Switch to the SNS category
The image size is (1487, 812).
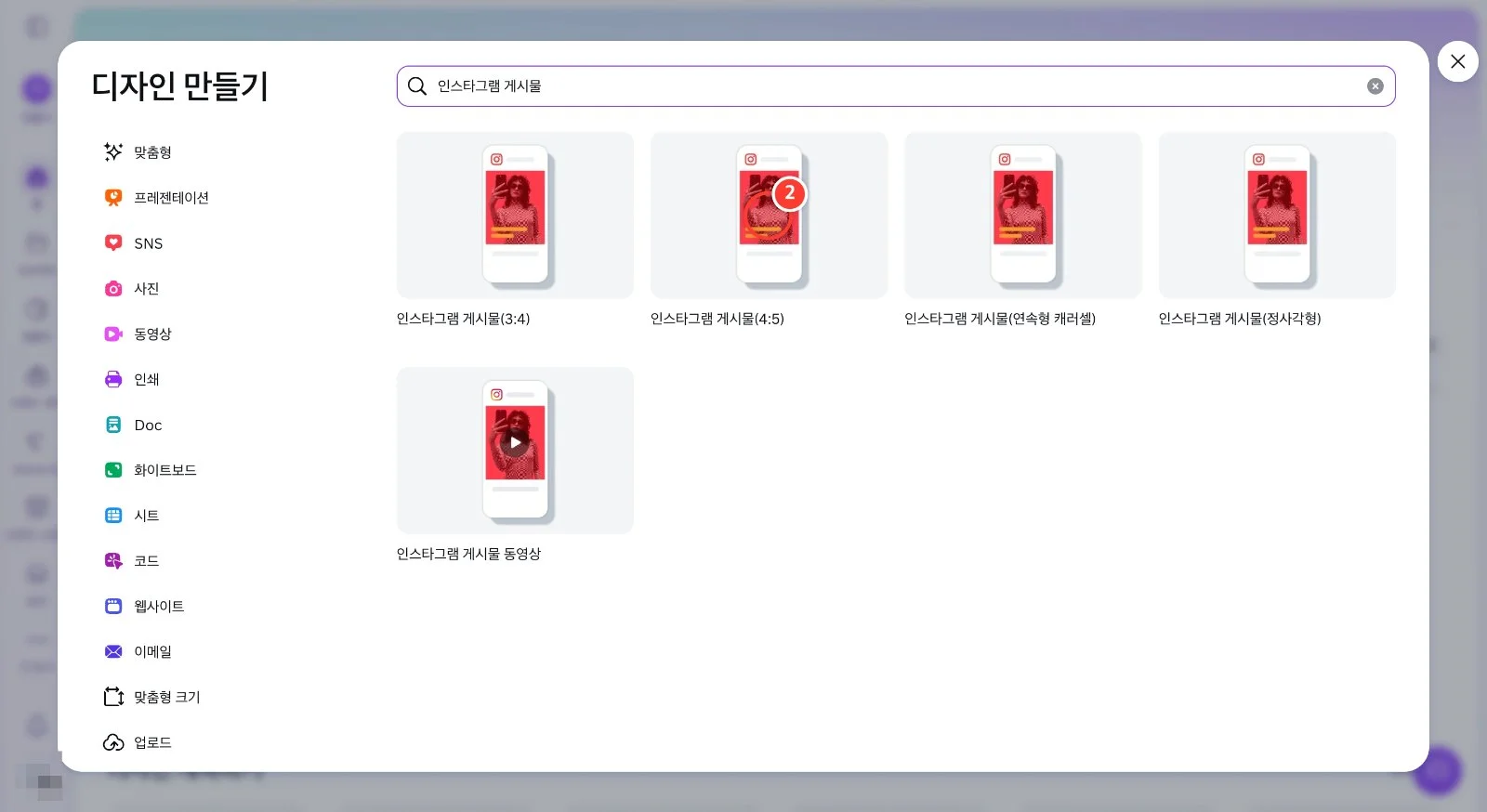[148, 243]
